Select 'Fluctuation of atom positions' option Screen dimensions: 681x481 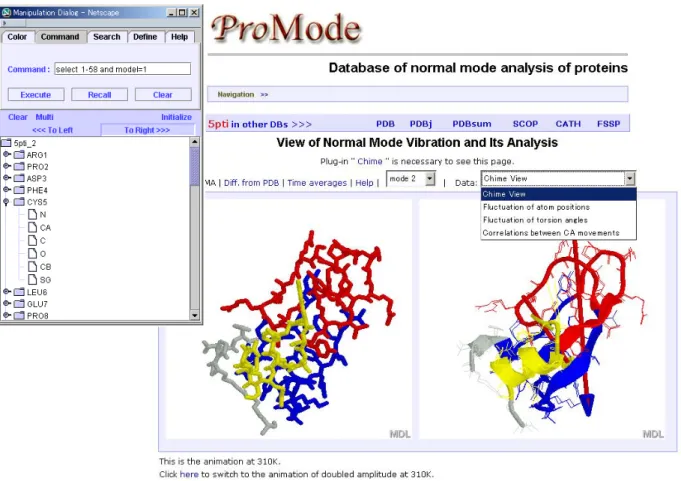559,207
